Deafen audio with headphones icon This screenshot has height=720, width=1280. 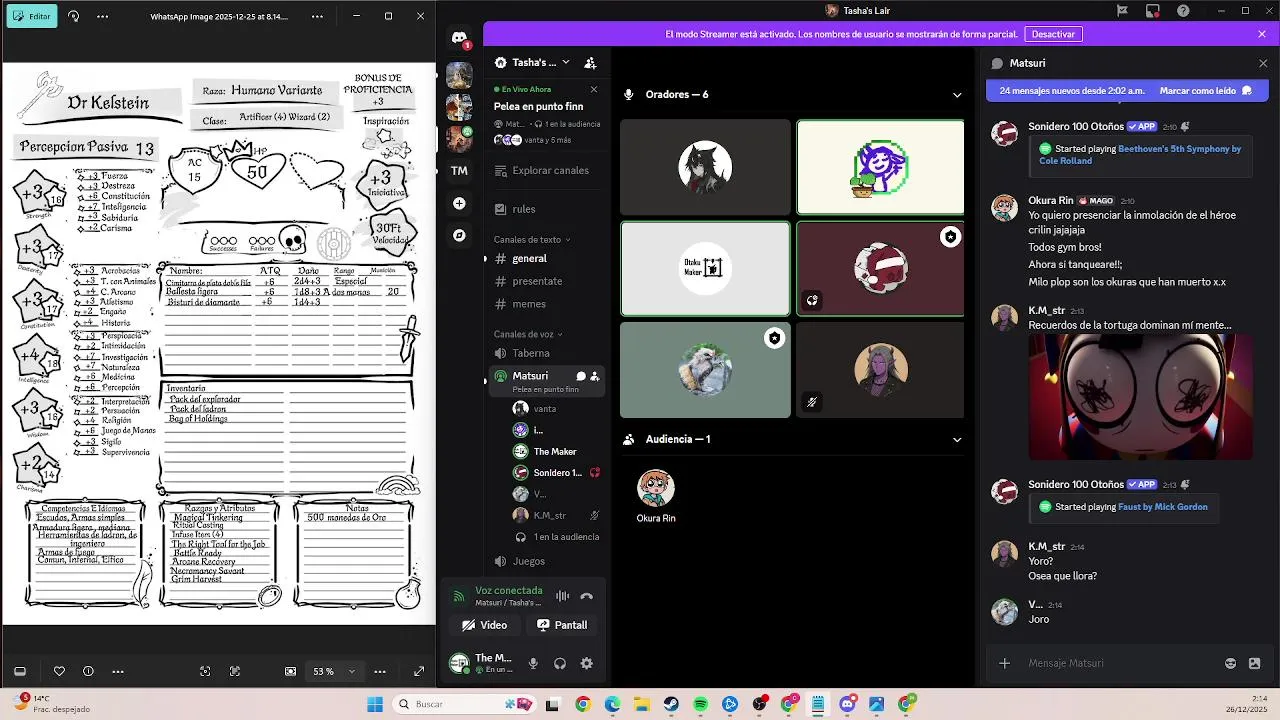pyautogui.click(x=560, y=663)
